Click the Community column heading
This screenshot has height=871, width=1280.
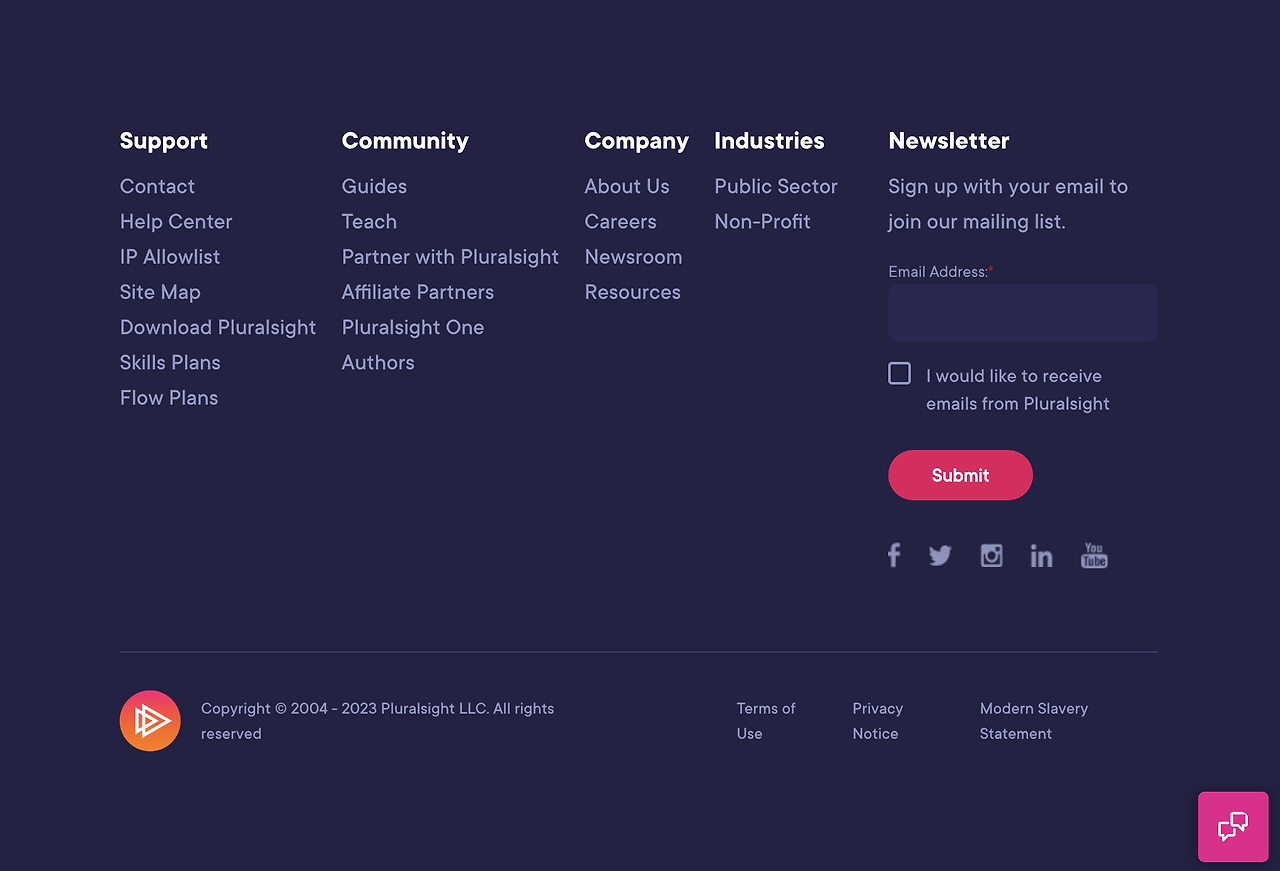pos(405,141)
